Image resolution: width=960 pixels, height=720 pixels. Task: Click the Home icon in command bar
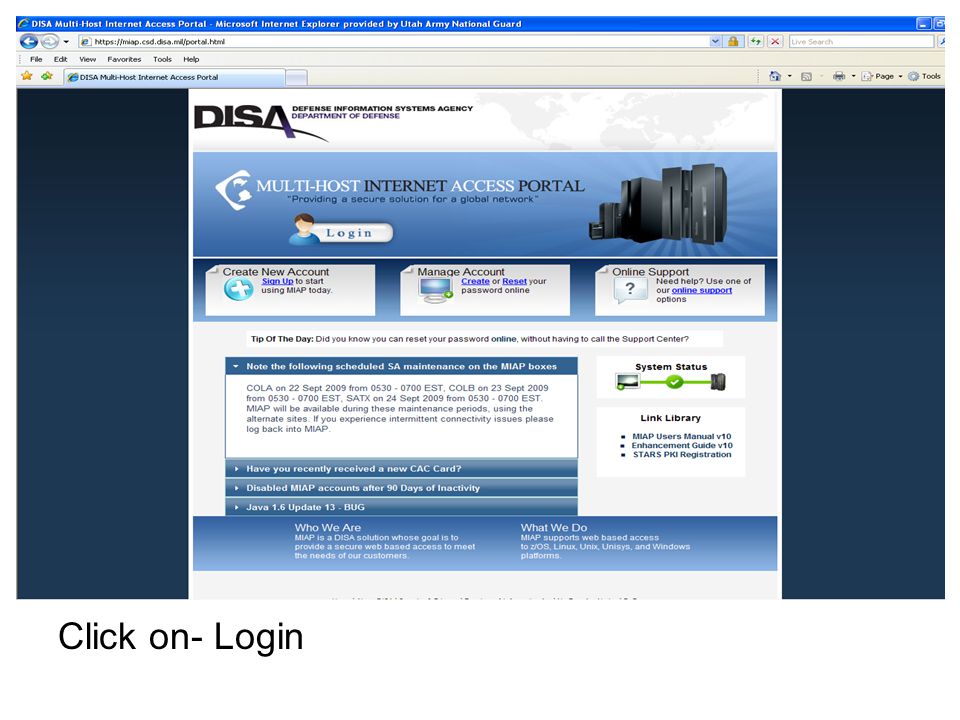774,77
